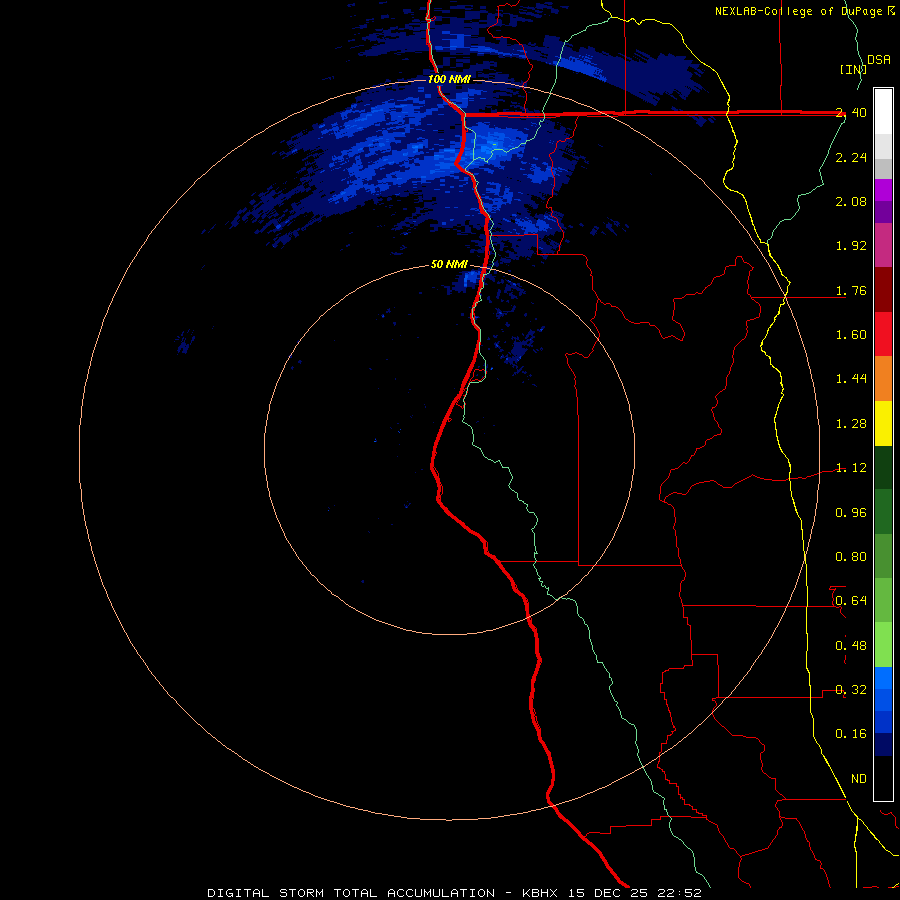Screen dimensions: 900x900
Task: Select the 1.28 legend value
Action: point(851,424)
